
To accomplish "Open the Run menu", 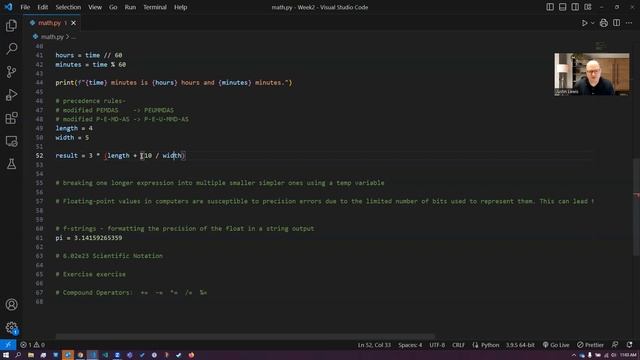I will [130, 7].
